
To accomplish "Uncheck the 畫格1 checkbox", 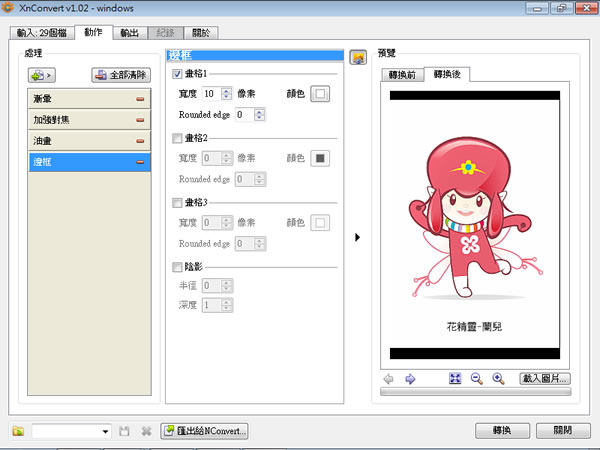I will (x=178, y=74).
